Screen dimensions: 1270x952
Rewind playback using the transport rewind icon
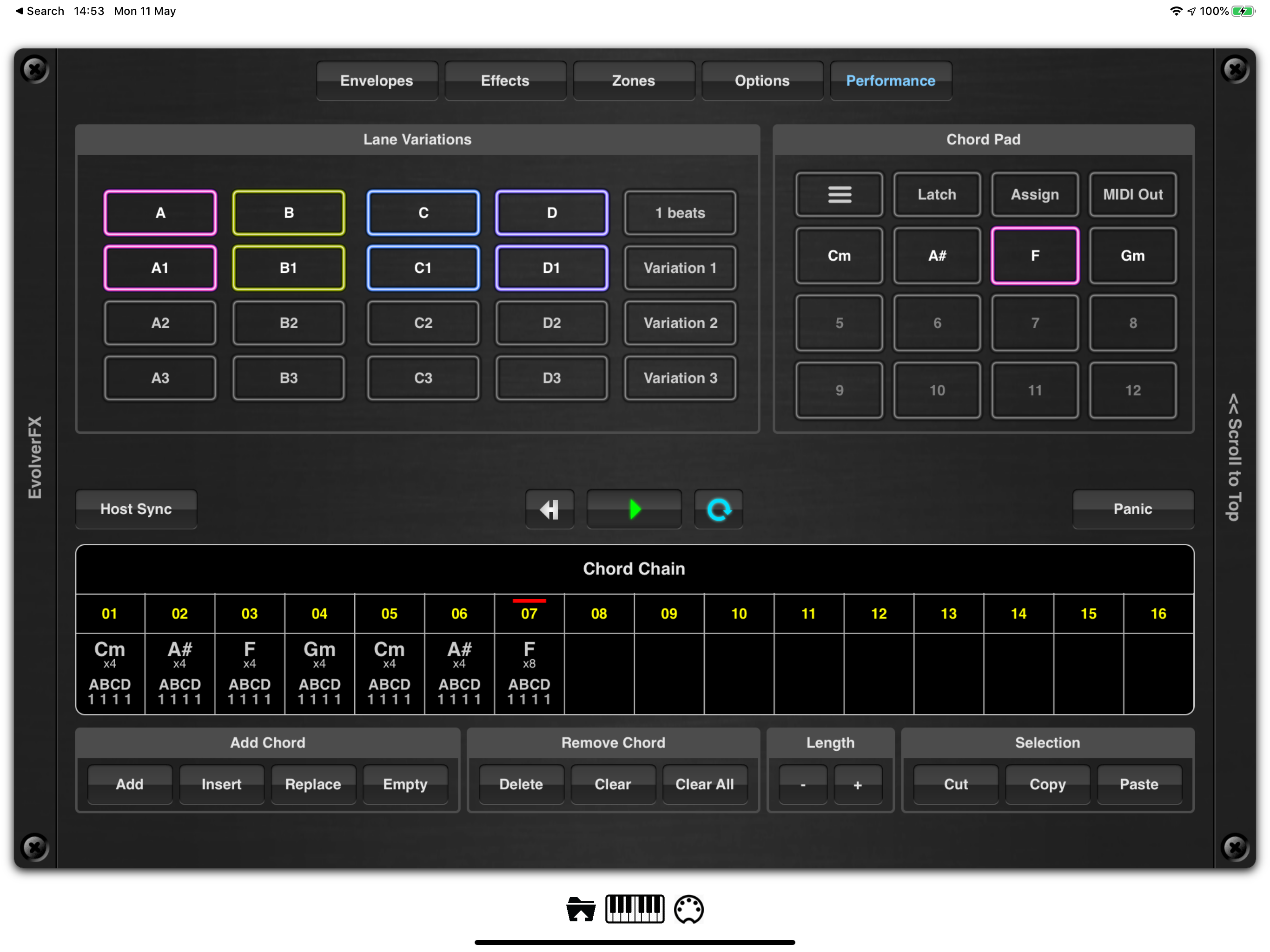click(549, 509)
